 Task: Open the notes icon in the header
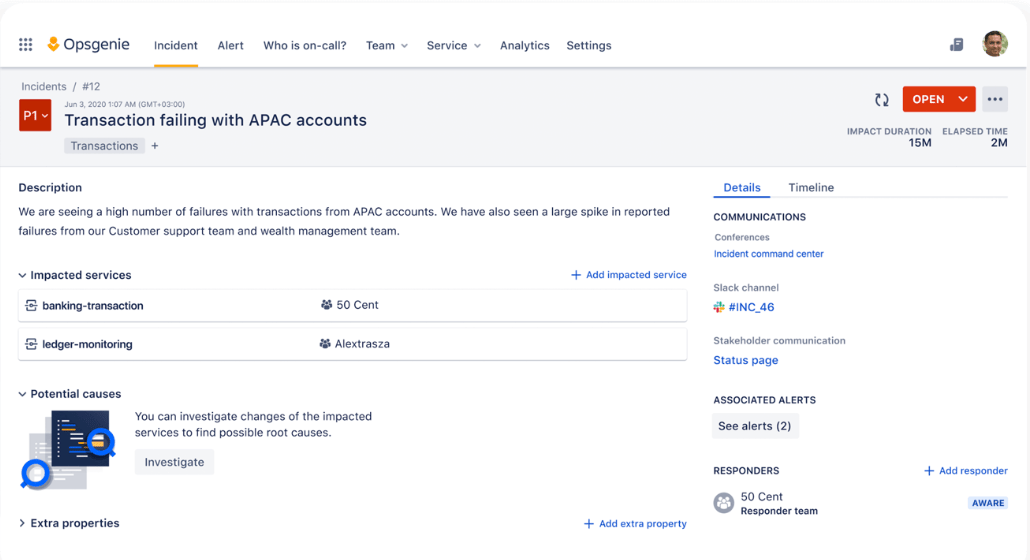point(957,45)
